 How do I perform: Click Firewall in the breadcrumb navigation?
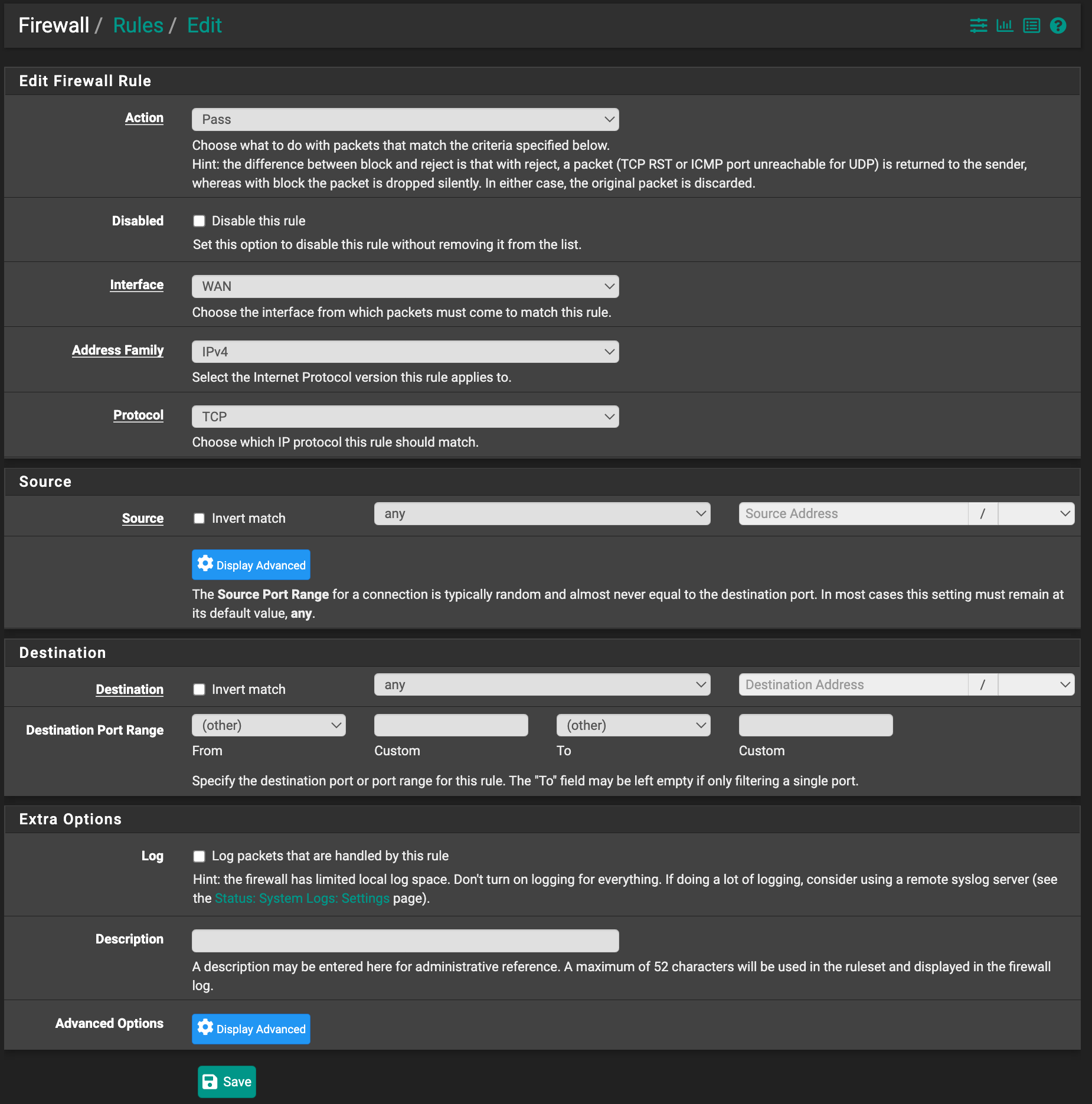click(x=53, y=25)
